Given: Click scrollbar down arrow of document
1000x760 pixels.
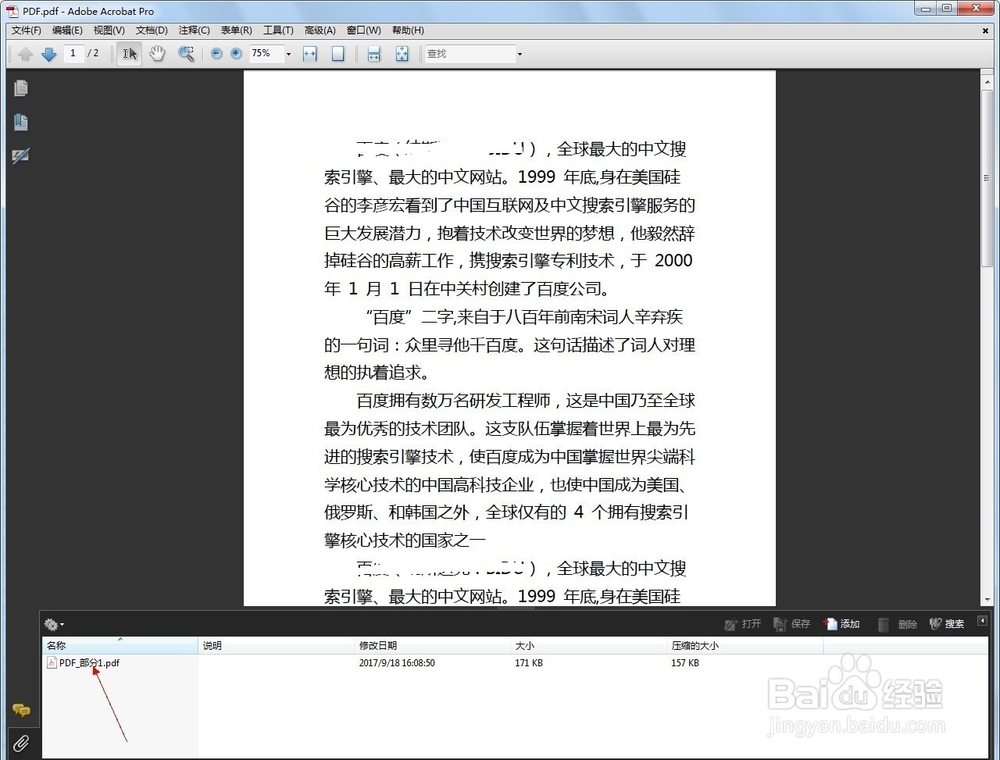Looking at the screenshot, I should click(x=987, y=599).
